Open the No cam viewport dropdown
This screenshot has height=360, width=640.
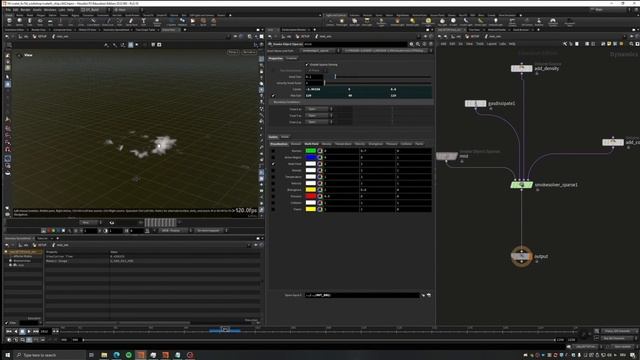click(x=249, y=52)
